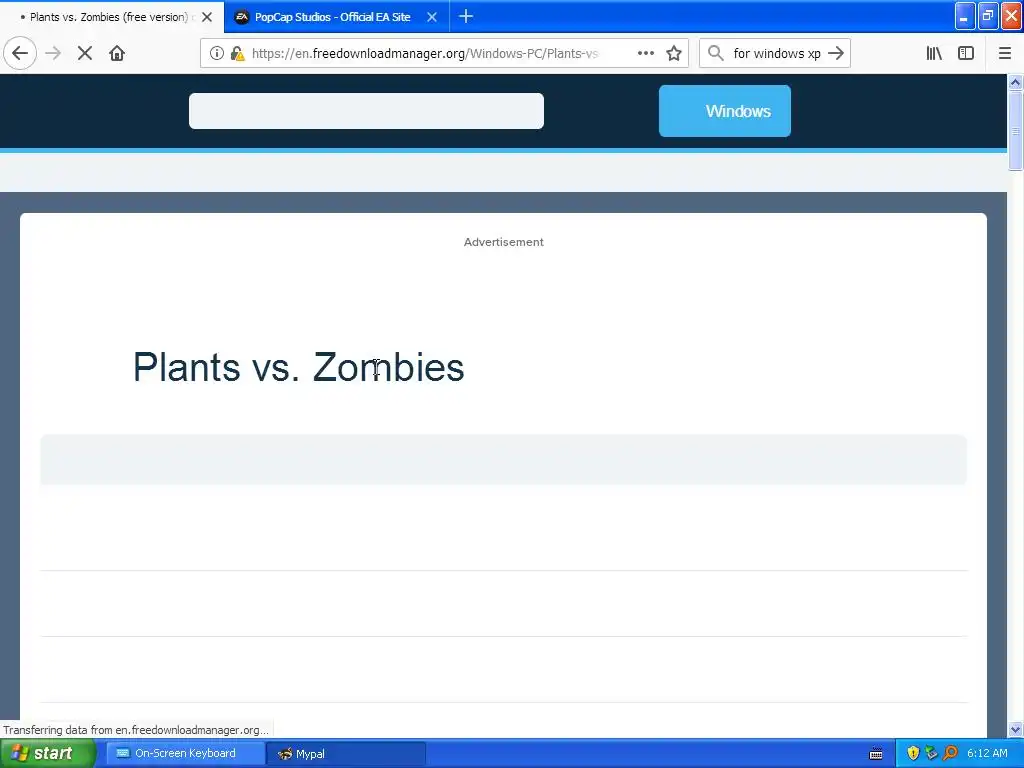
Task: Open the browser home page
Action: tap(117, 53)
